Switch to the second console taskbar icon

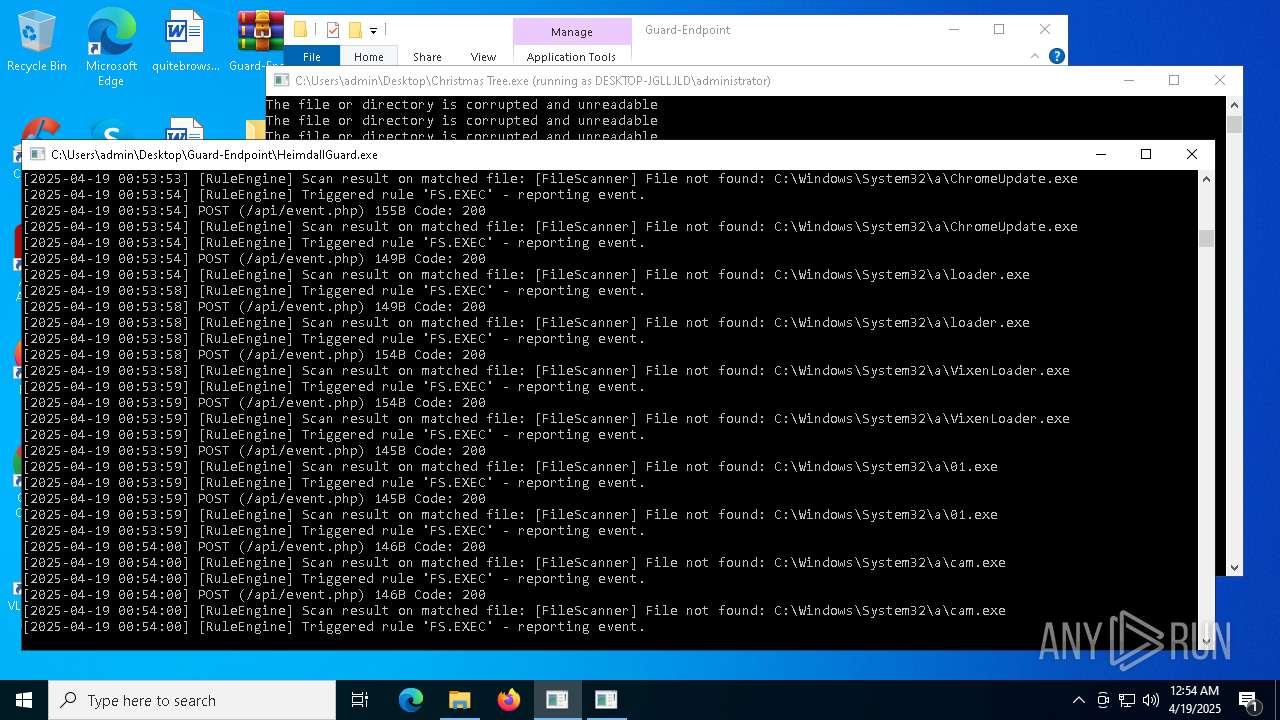click(x=606, y=700)
